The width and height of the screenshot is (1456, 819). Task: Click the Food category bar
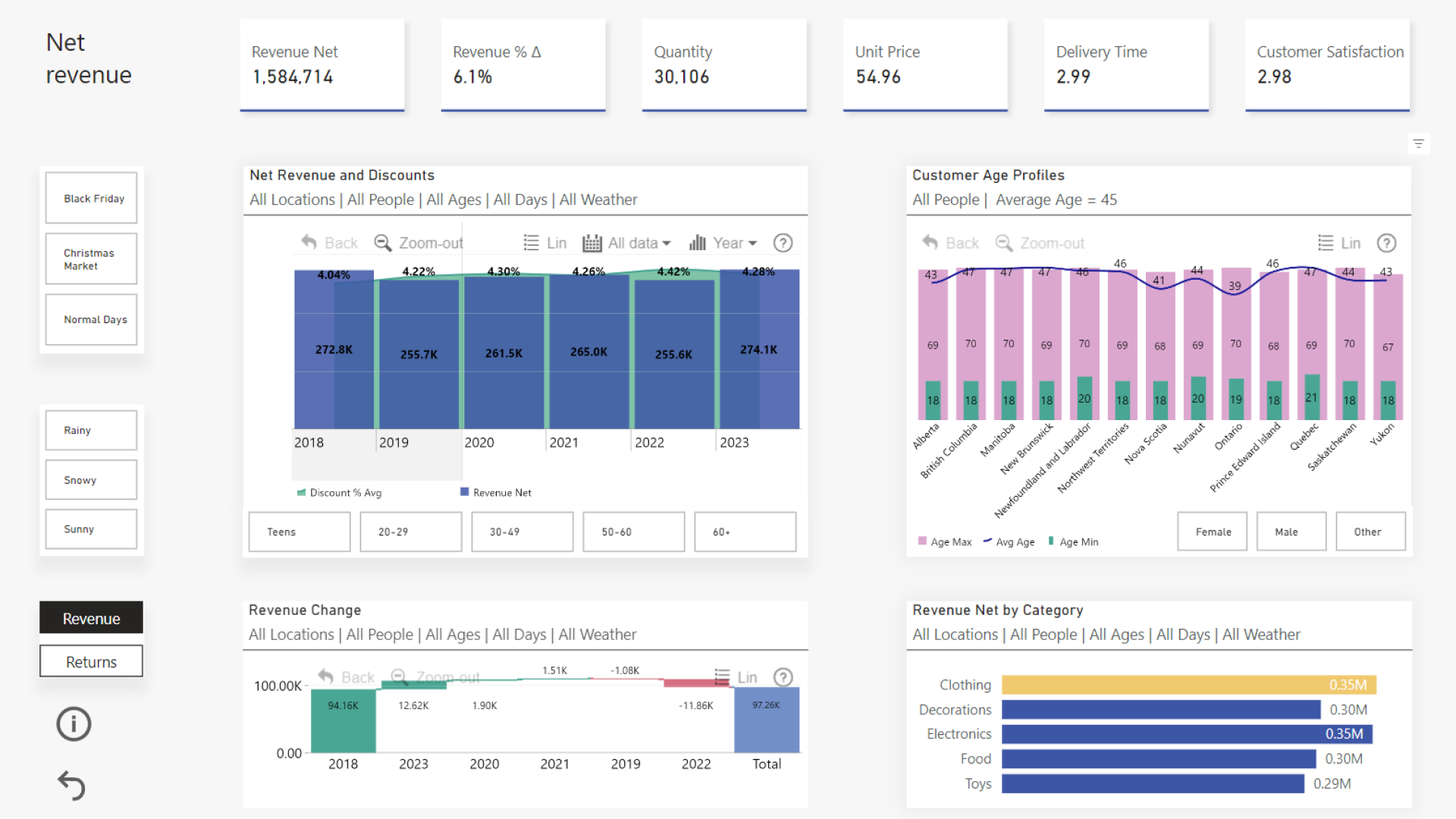click(1159, 759)
